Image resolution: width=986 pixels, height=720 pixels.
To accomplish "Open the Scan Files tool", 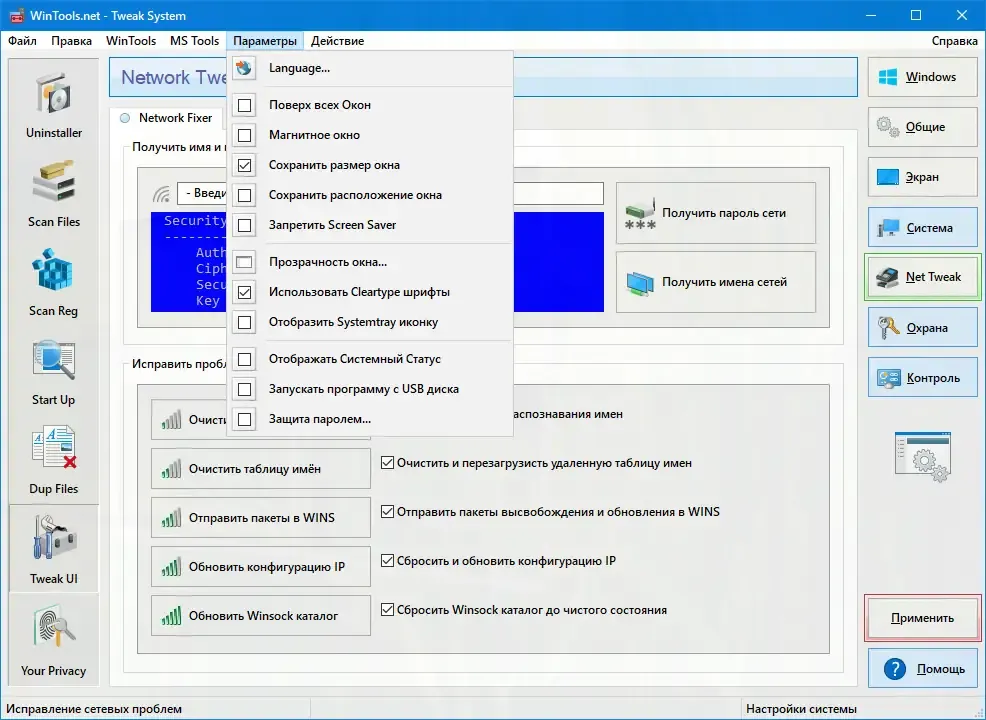I will pyautogui.click(x=53, y=194).
